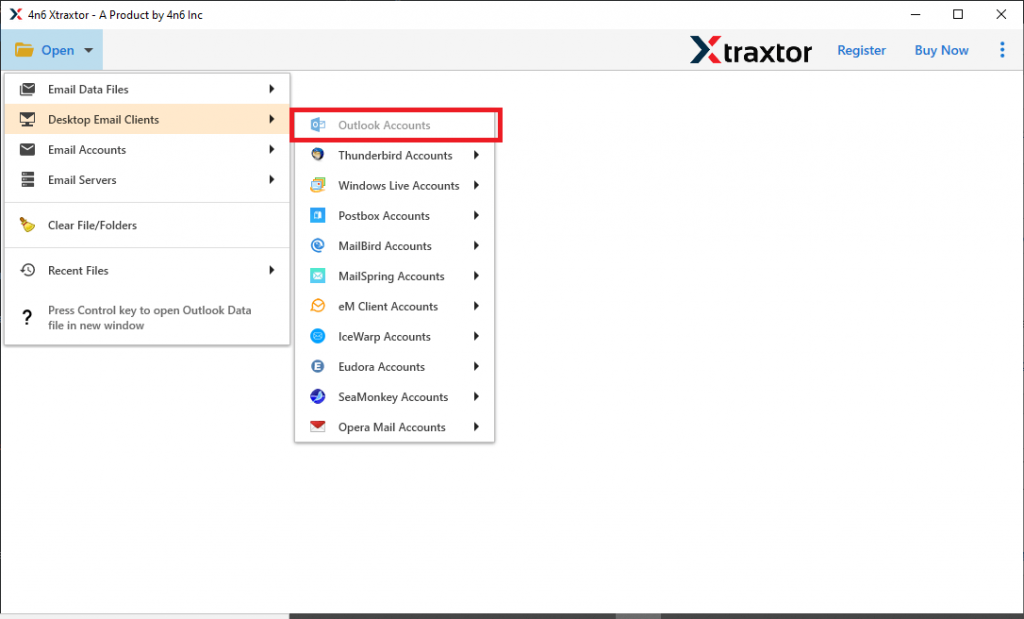Click the Email Accounts envelope icon
This screenshot has width=1024, height=619.
(27, 150)
